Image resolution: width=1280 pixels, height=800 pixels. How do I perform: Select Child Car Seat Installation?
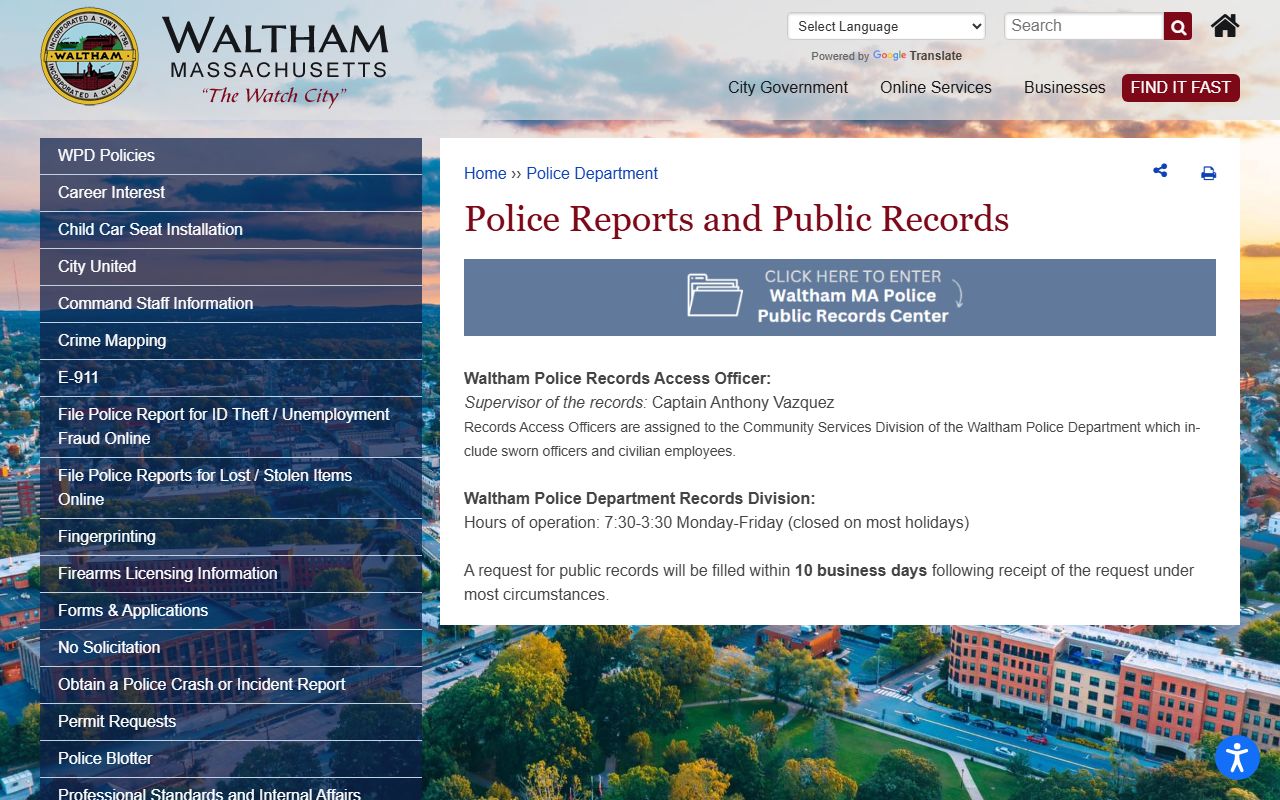point(231,230)
